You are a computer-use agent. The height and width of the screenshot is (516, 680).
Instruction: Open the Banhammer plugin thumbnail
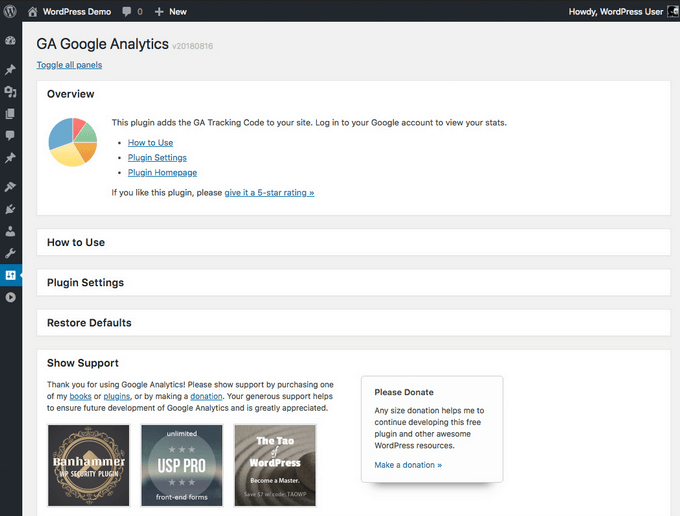[89, 466]
